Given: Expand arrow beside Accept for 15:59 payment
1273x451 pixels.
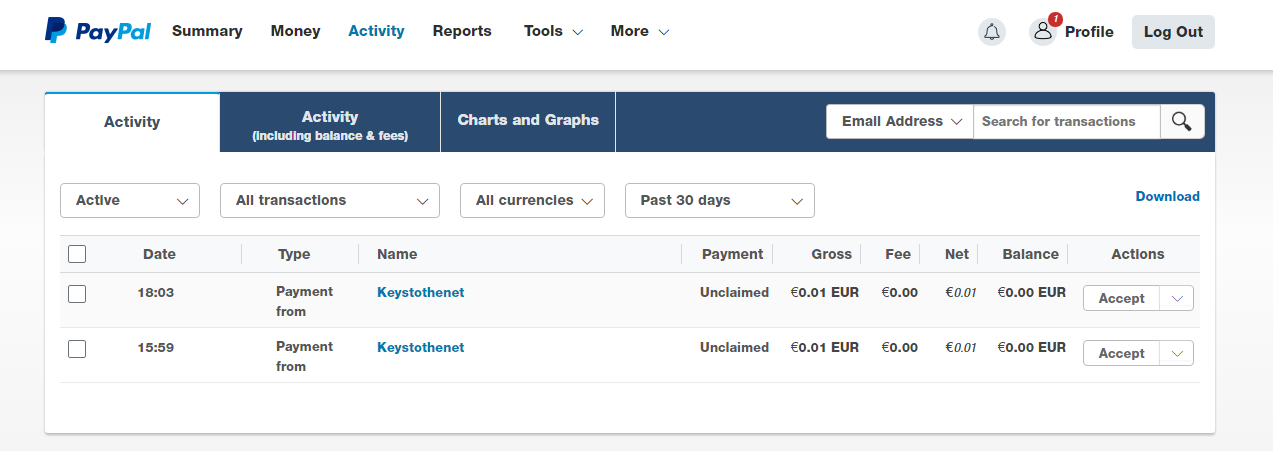Looking at the screenshot, I should click(x=1176, y=353).
